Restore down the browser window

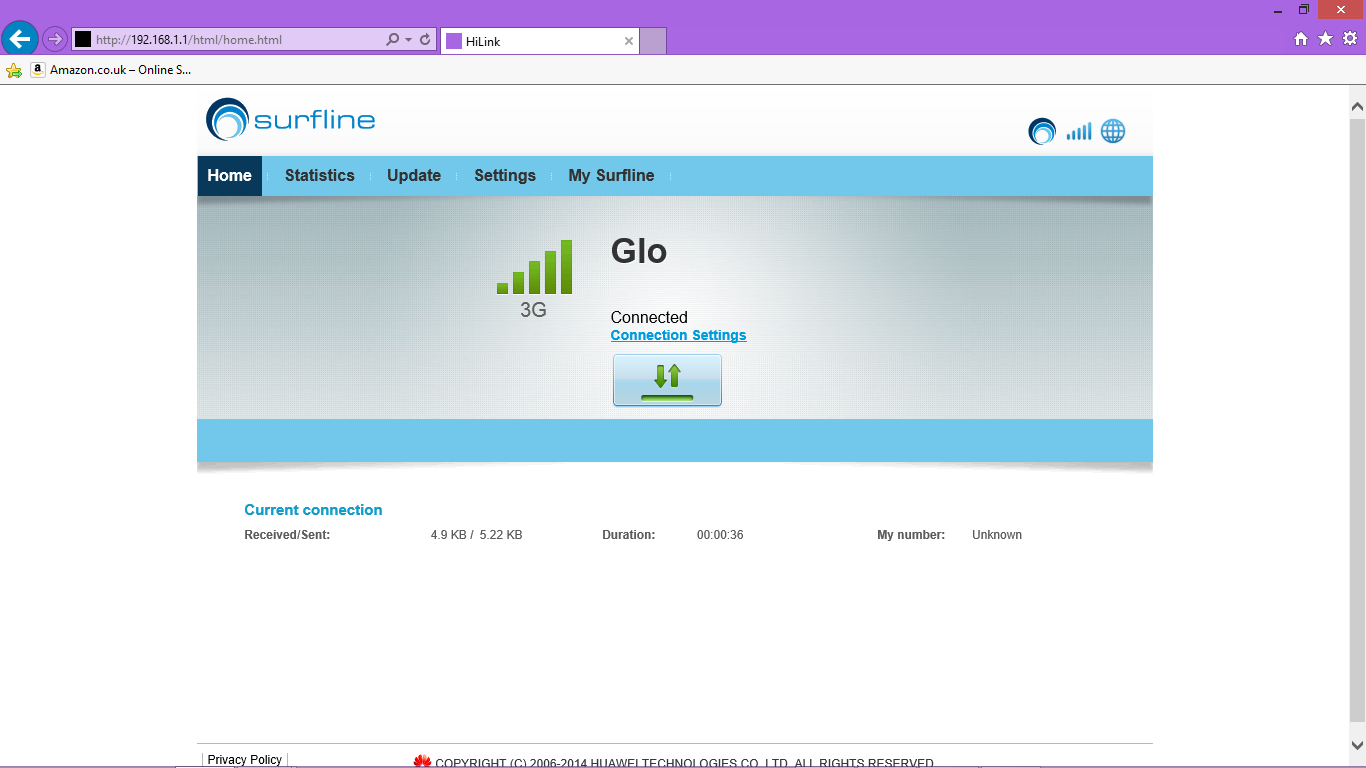1304,10
